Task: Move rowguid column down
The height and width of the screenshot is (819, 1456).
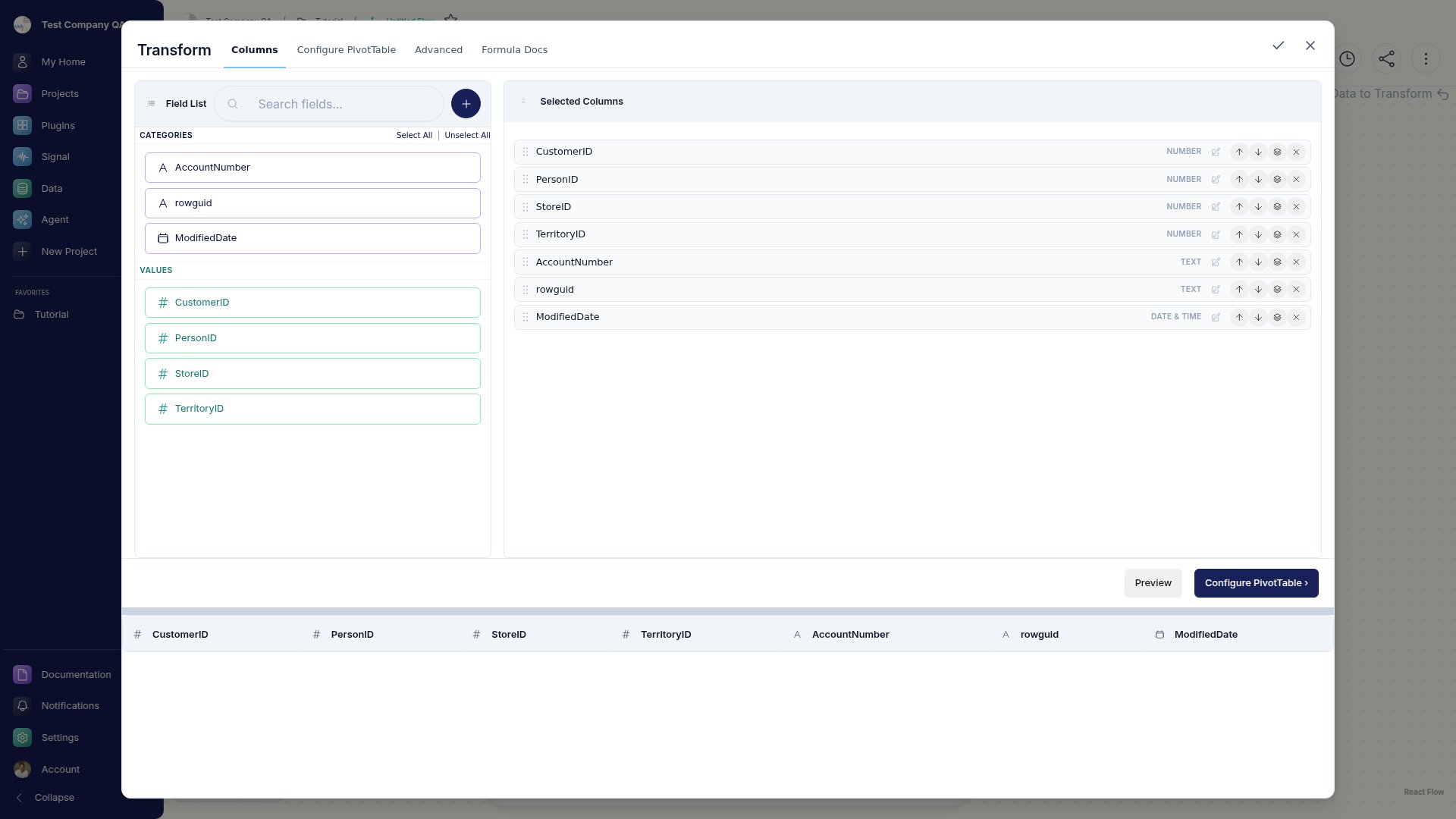Action: click(1258, 290)
